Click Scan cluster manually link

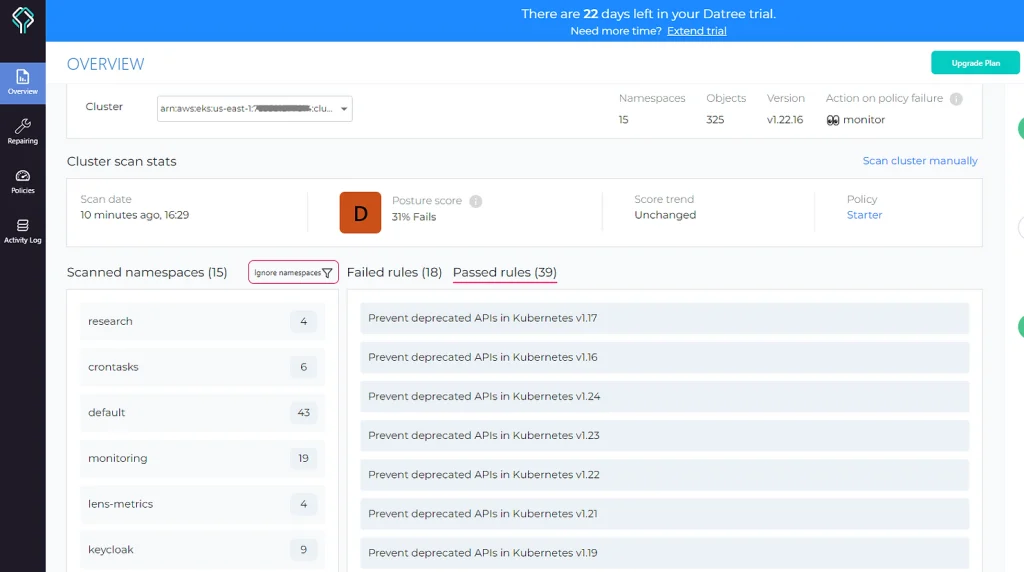pos(920,161)
